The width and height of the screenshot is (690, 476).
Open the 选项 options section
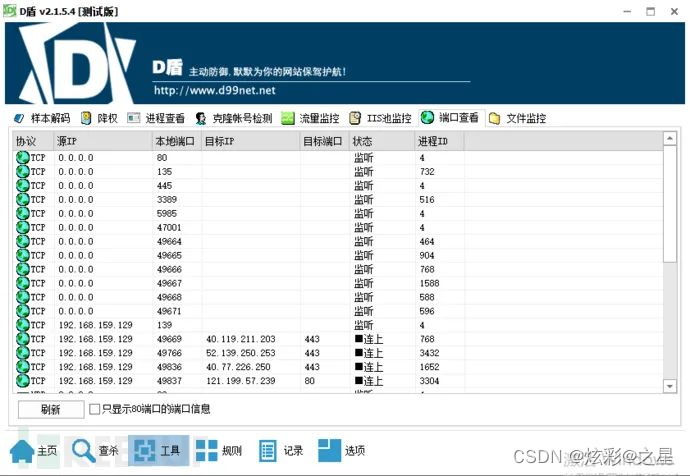[341, 450]
